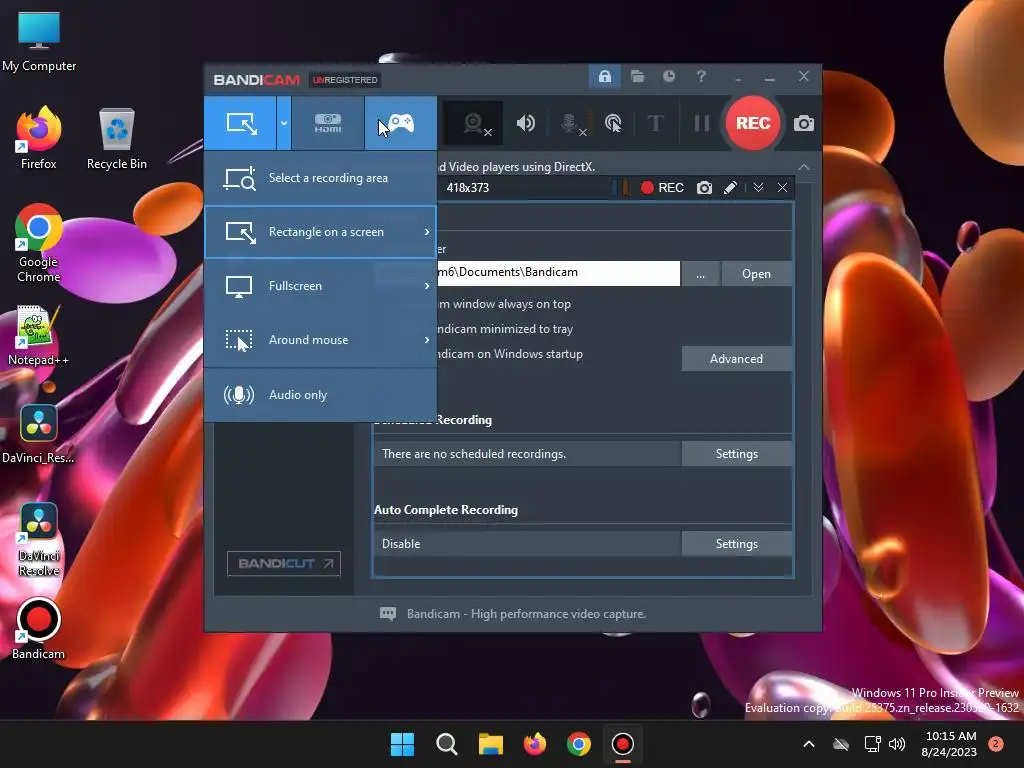Click the lock icon in Bandicam title bar
The width and height of the screenshot is (1024, 768).
point(605,76)
